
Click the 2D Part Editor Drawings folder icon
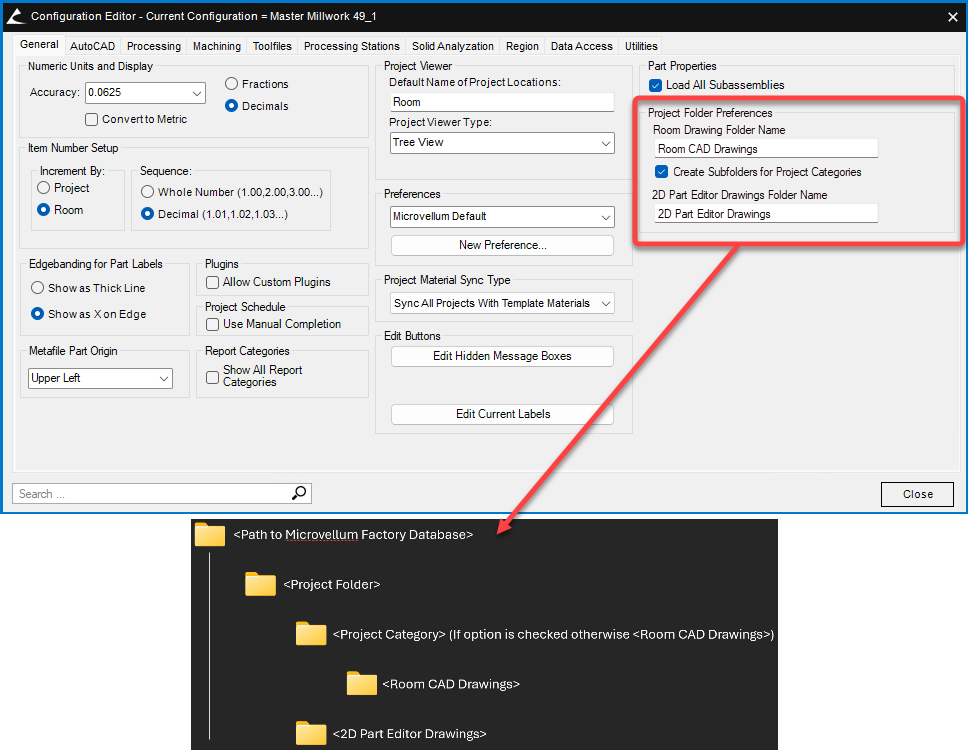311,733
